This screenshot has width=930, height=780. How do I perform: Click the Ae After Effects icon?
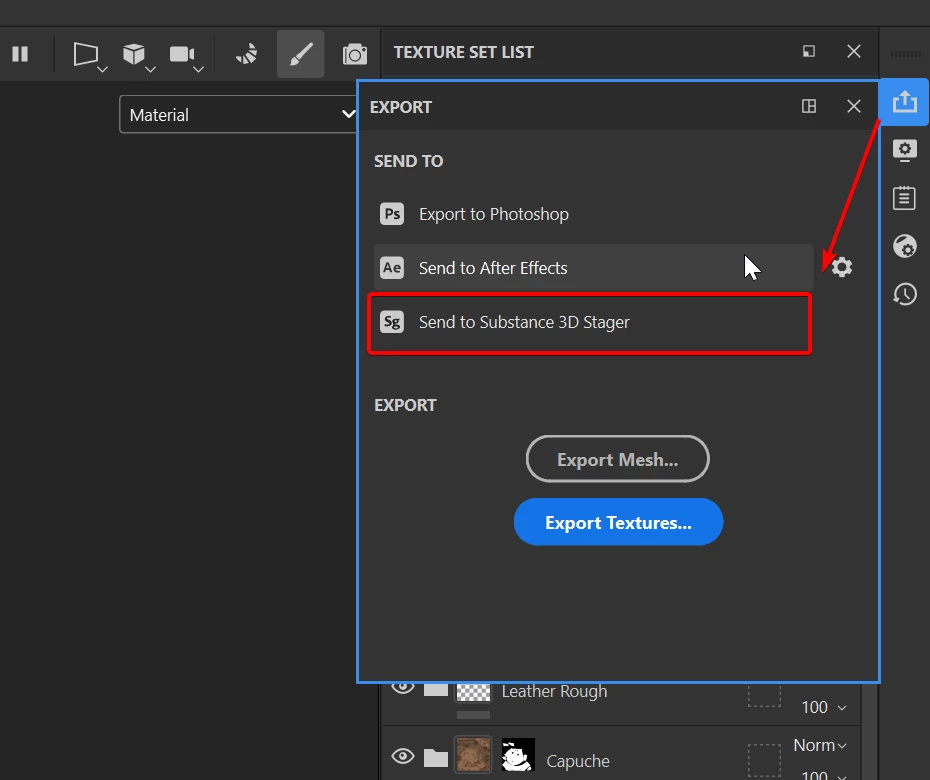[x=392, y=268]
